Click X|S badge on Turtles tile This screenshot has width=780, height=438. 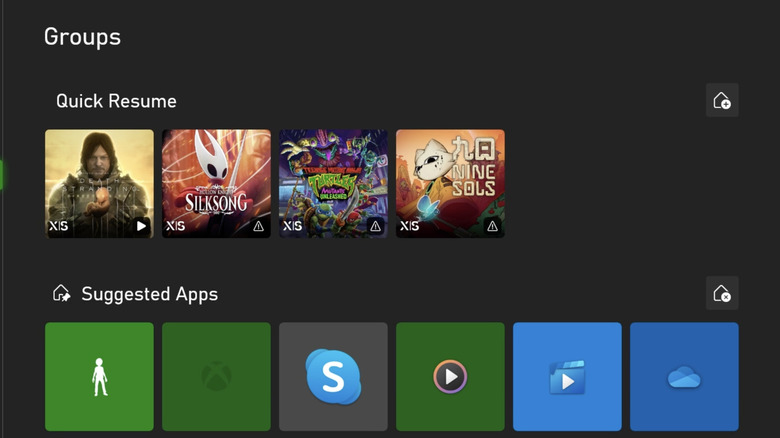pos(292,226)
